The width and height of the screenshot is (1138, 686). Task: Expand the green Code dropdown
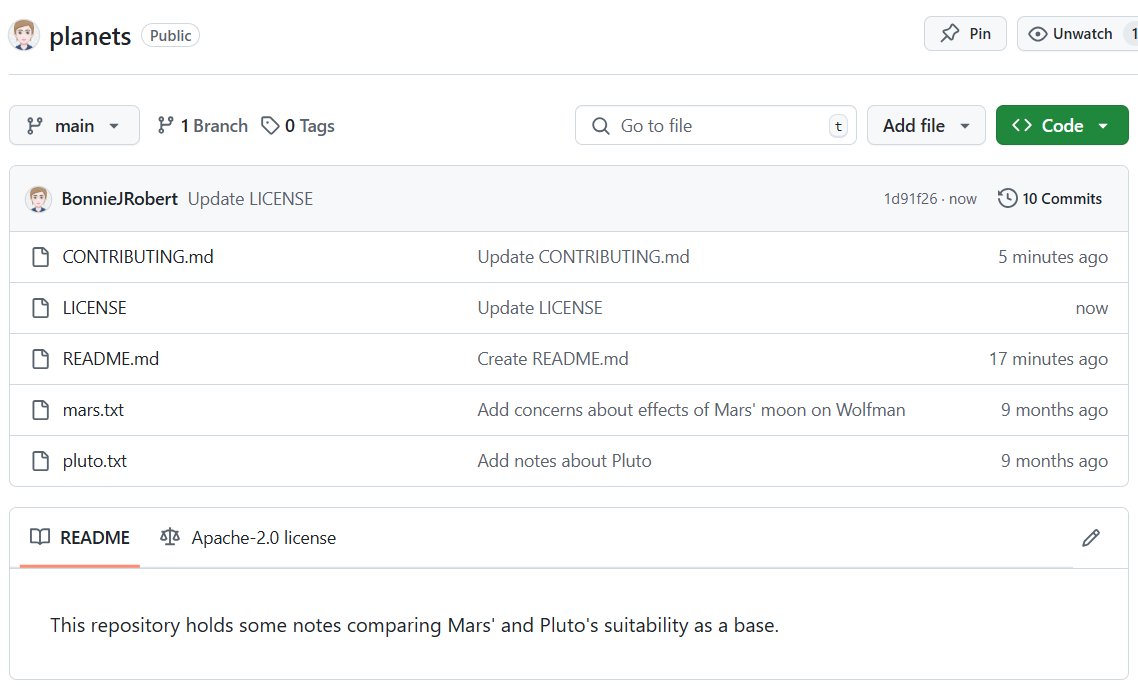1061,126
